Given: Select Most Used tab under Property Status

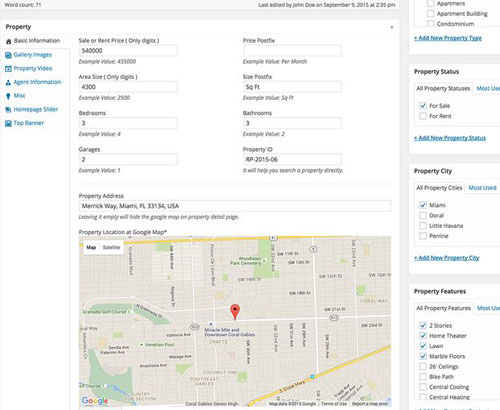Looking at the screenshot, I should [488, 88].
